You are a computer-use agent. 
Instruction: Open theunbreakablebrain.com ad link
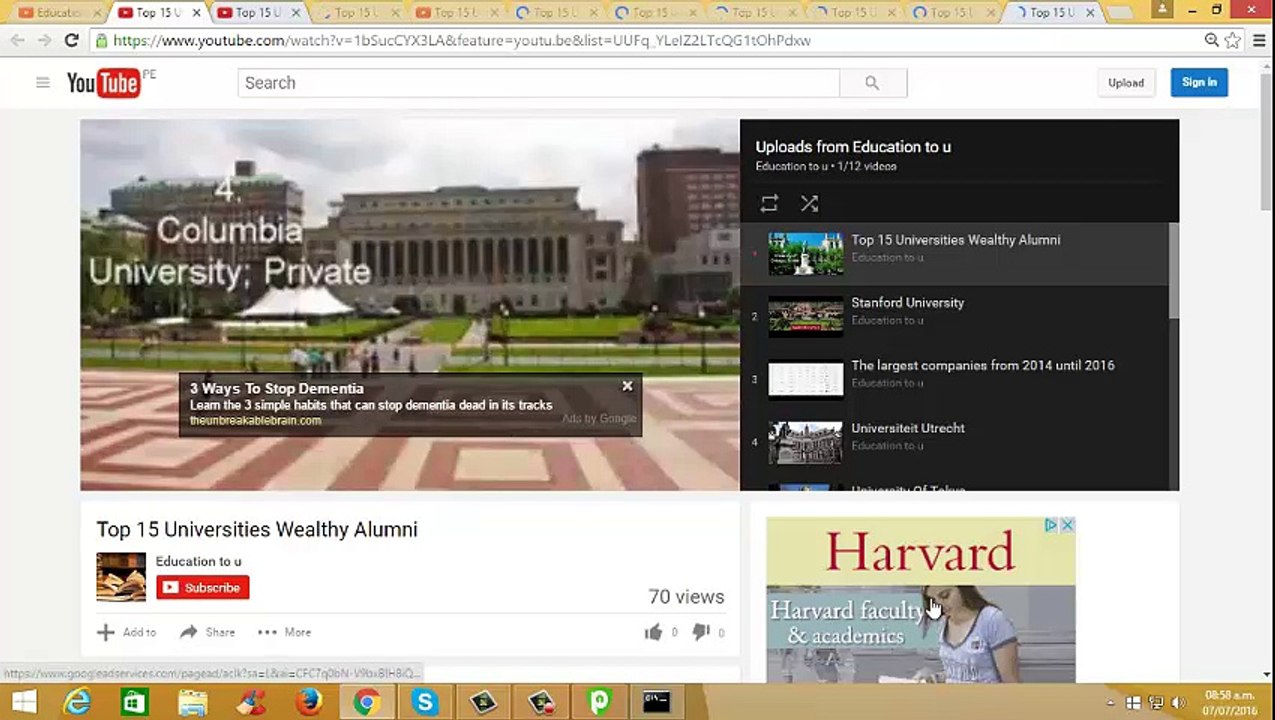coord(255,421)
